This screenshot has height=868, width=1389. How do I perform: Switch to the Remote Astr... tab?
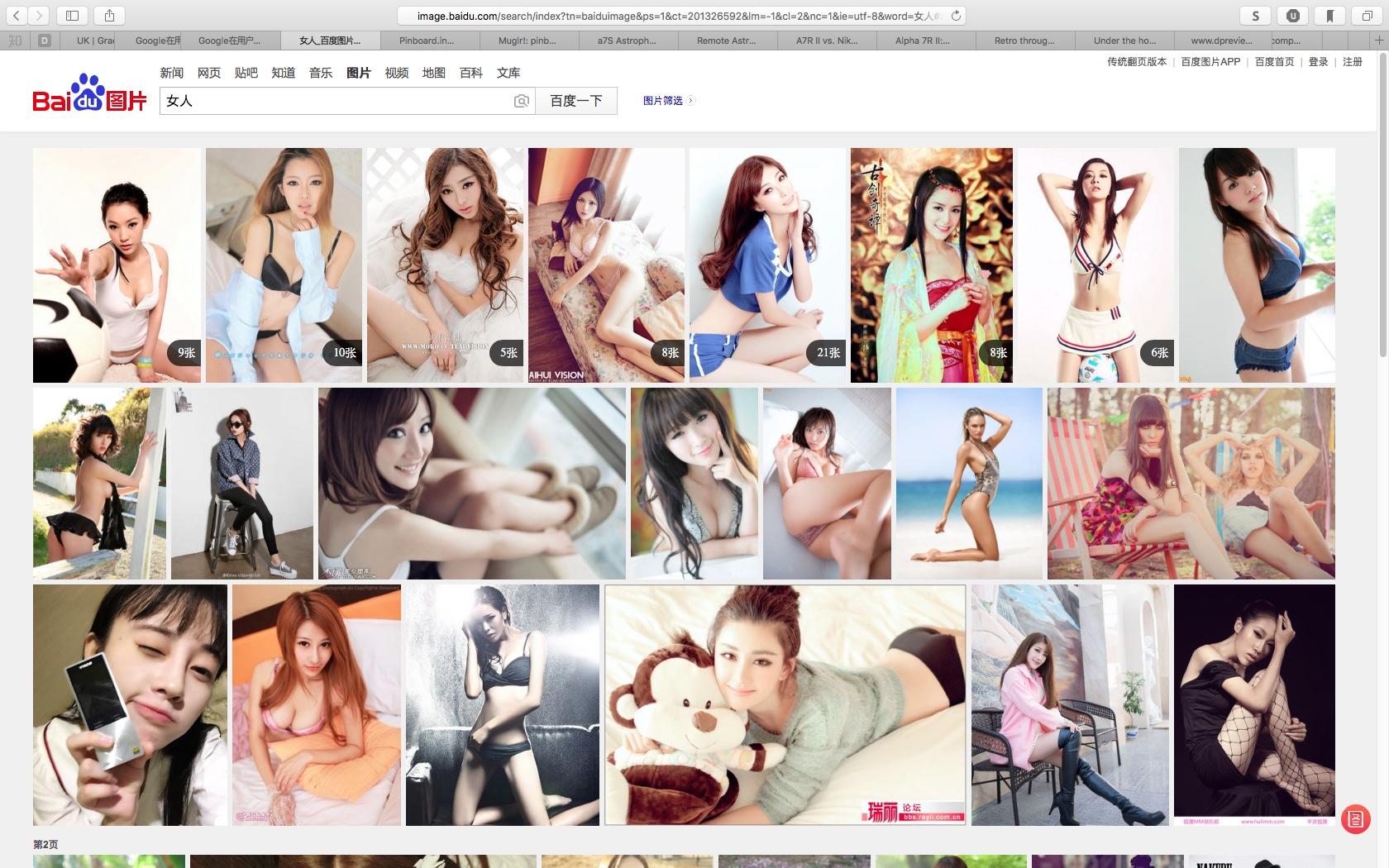tap(728, 41)
